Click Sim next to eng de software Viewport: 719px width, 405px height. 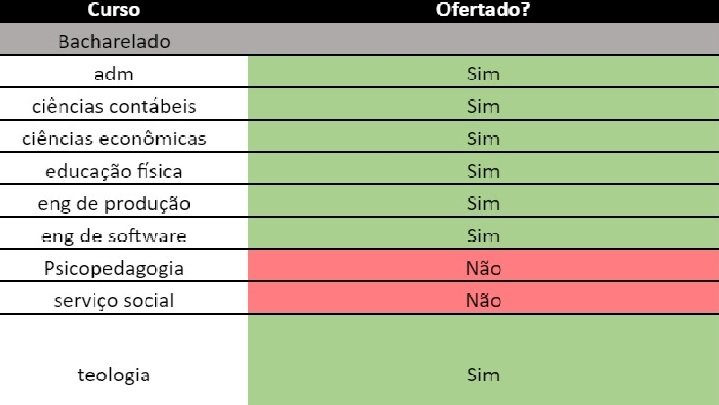[483, 234]
